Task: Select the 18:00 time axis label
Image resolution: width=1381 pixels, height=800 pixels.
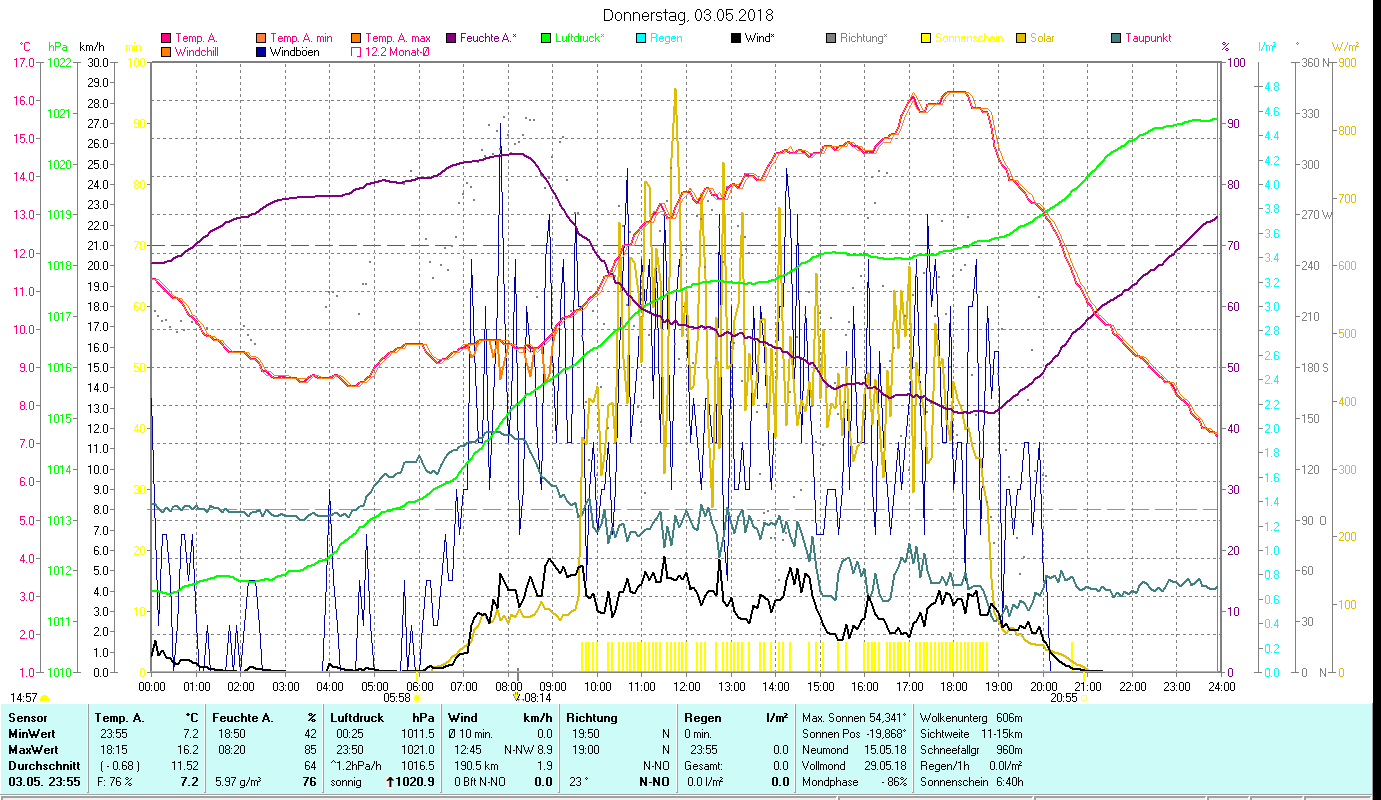Action: click(x=954, y=687)
